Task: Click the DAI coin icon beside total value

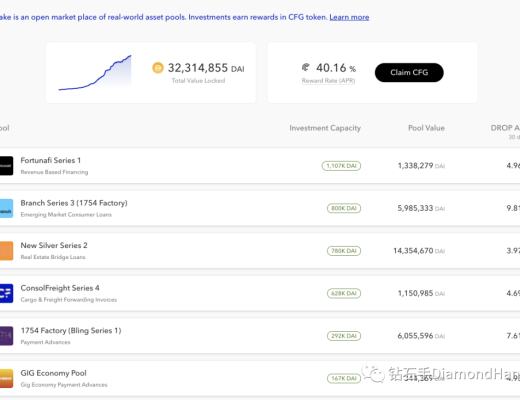Action: click(x=158, y=68)
